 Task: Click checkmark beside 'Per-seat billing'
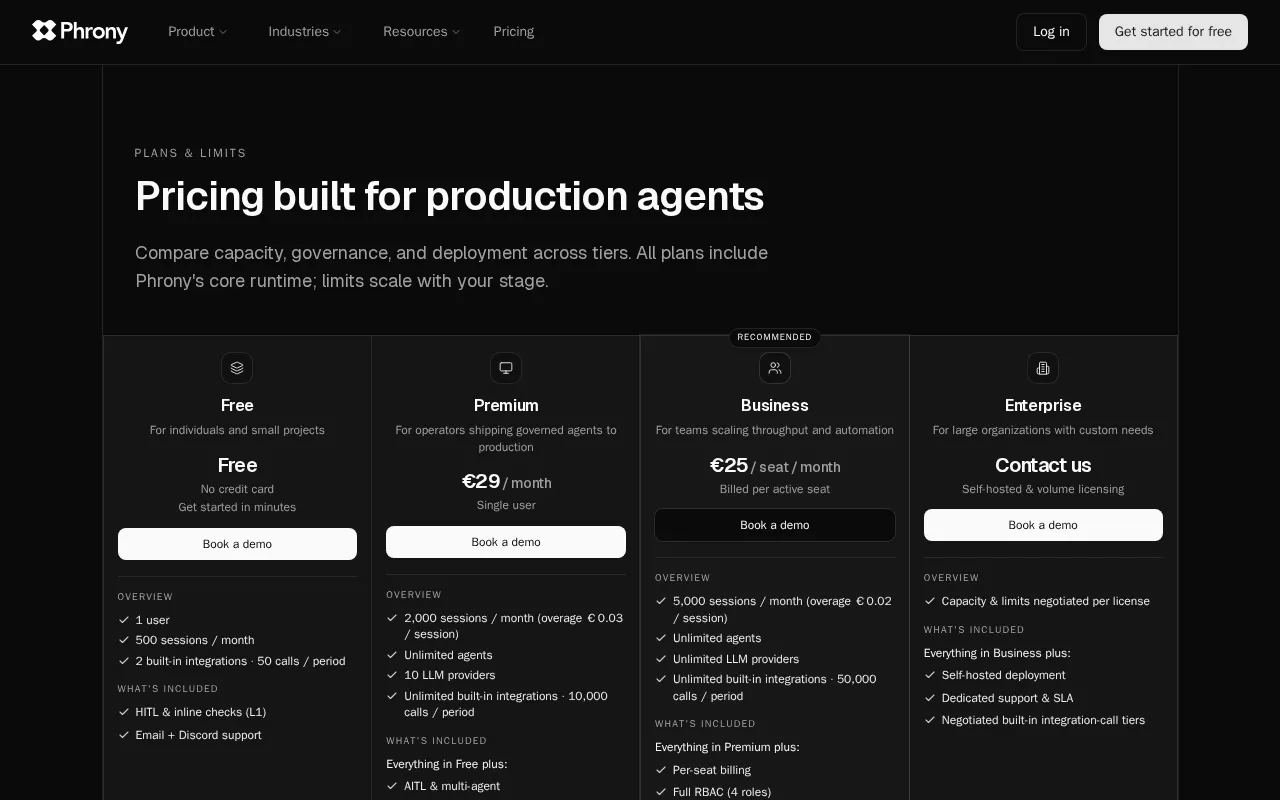[661, 770]
